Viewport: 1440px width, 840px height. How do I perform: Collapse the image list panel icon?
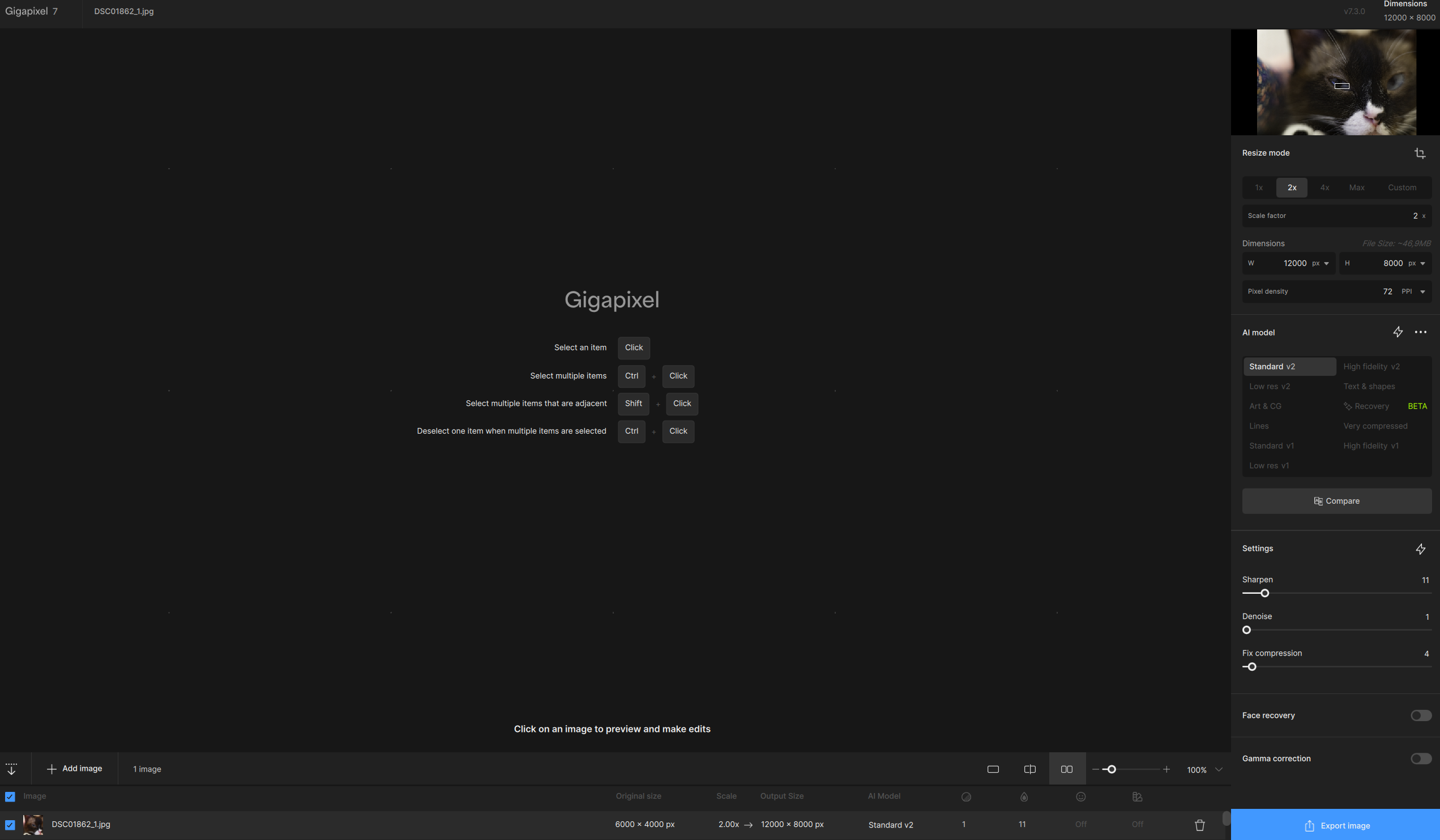tap(11, 769)
